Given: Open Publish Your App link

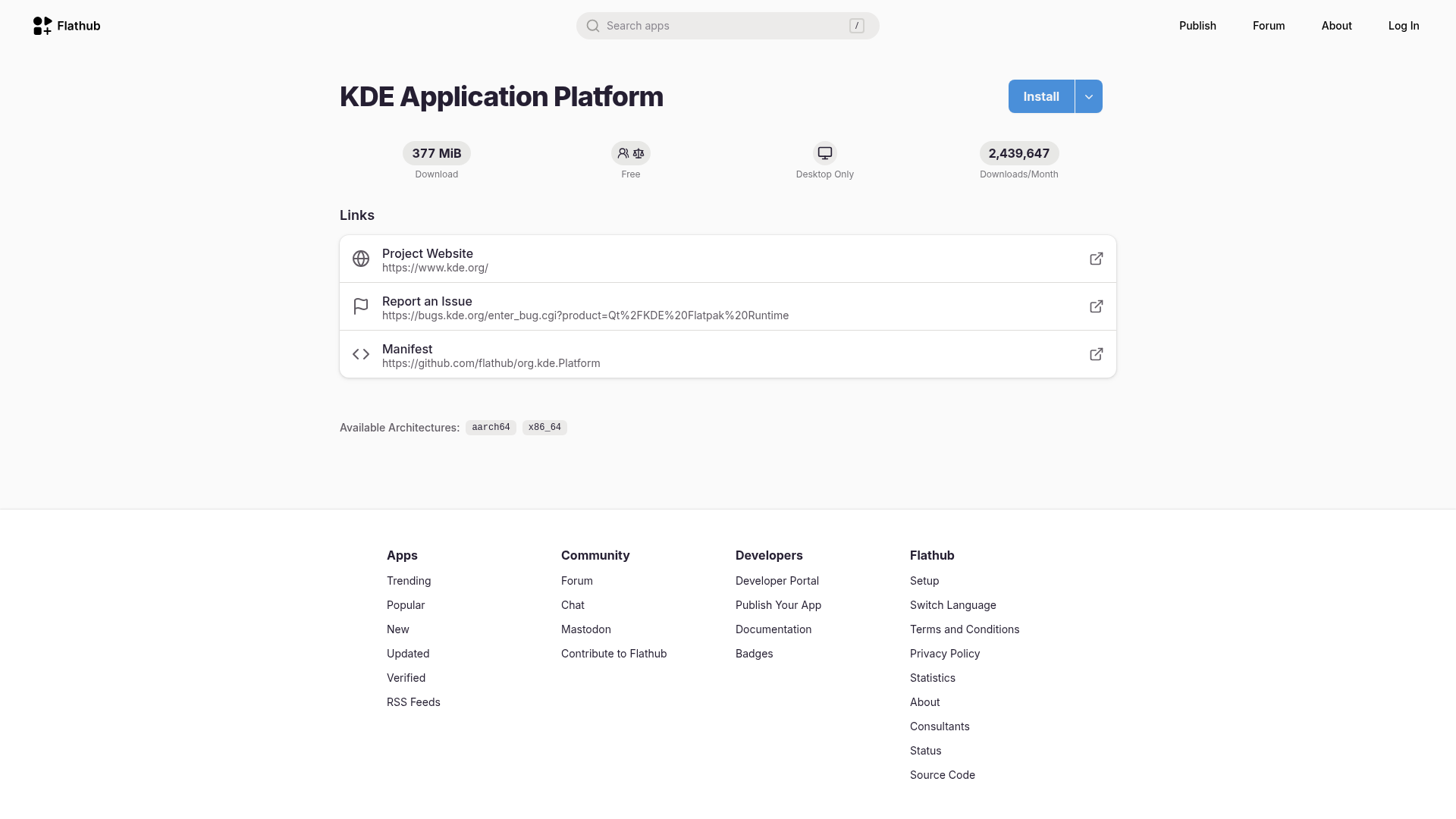Looking at the screenshot, I should [x=778, y=605].
